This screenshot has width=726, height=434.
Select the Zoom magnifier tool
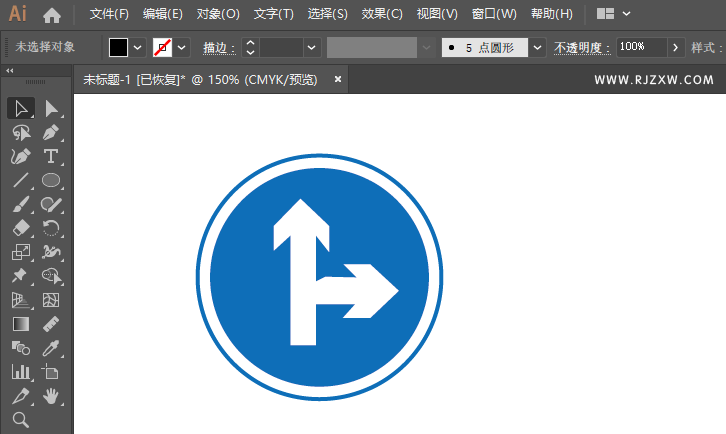coord(20,420)
